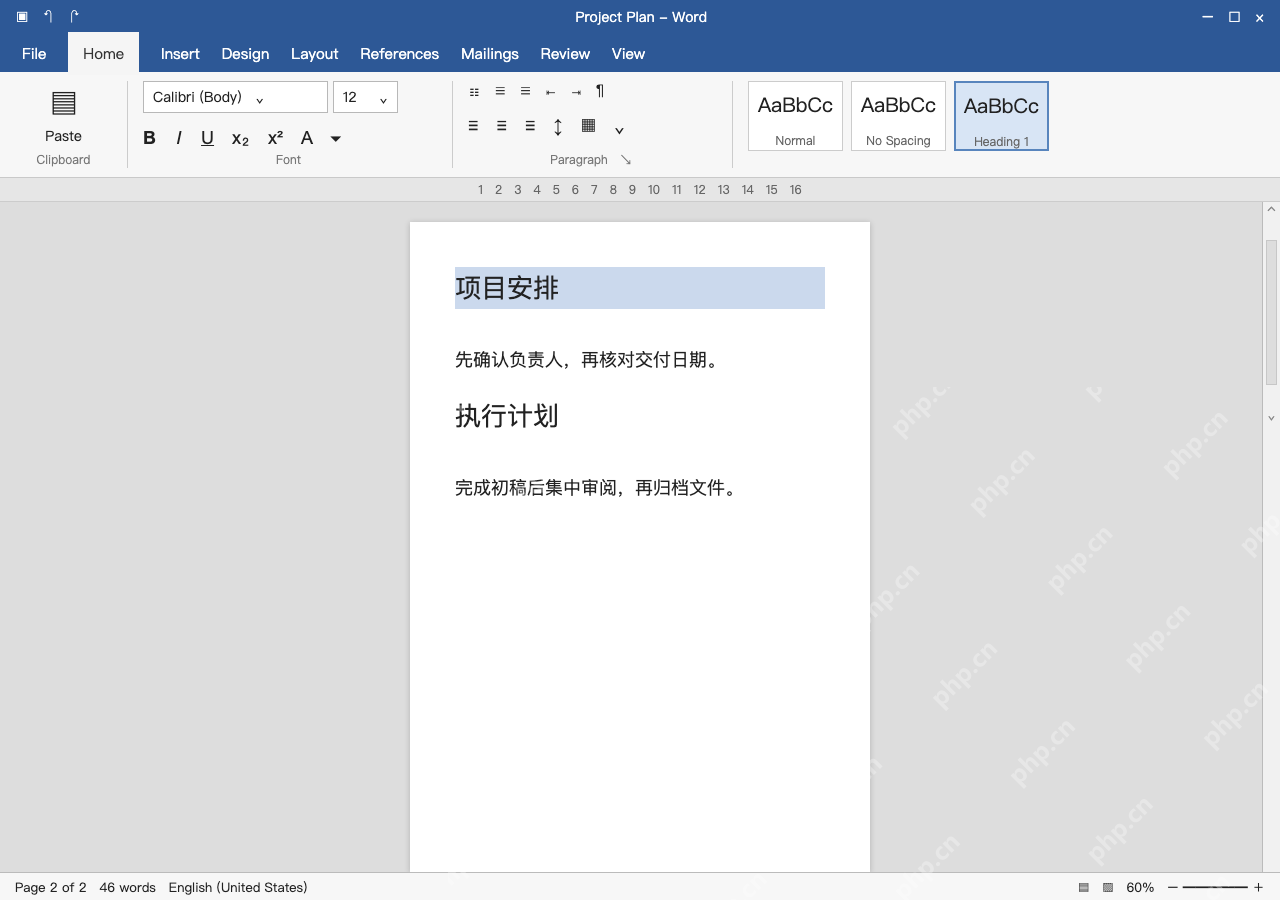Center the paragraph text
1280x900 pixels.
[501, 126]
